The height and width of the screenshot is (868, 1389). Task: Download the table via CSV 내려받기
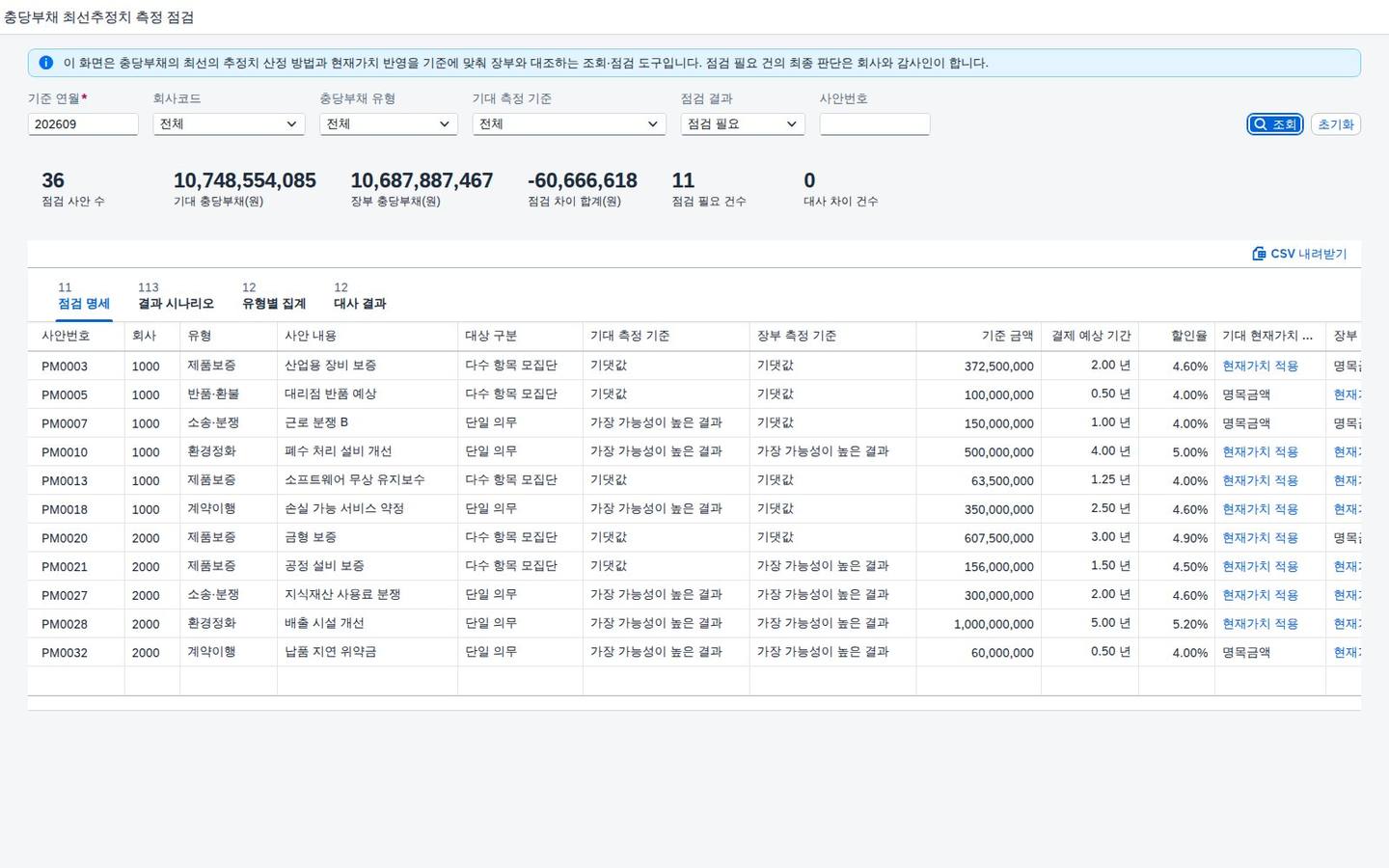(1298, 254)
